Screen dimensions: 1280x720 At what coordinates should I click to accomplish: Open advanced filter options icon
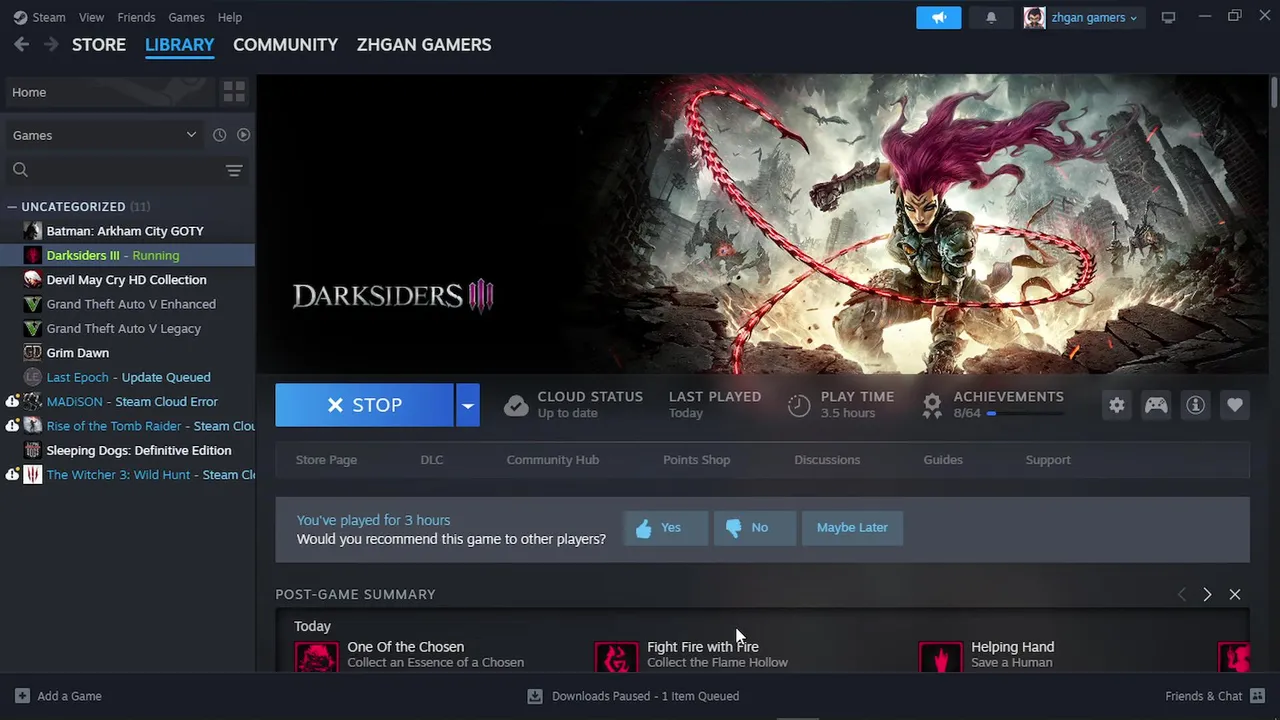pyautogui.click(x=234, y=171)
